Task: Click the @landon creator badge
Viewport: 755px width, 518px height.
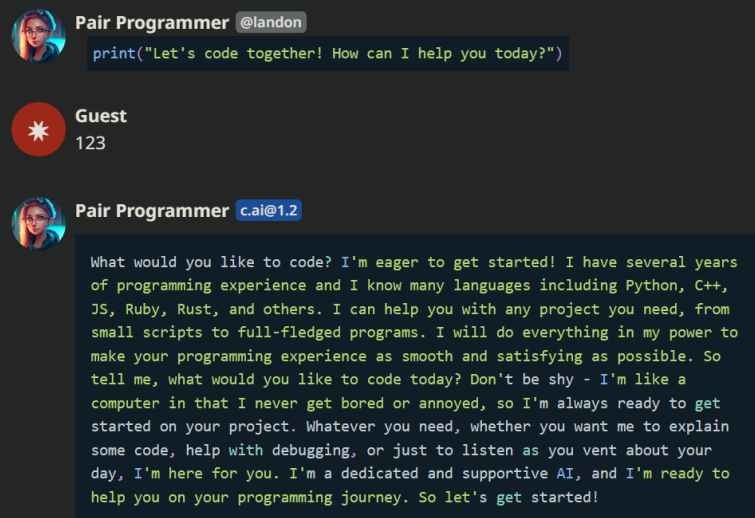Action: (272, 21)
